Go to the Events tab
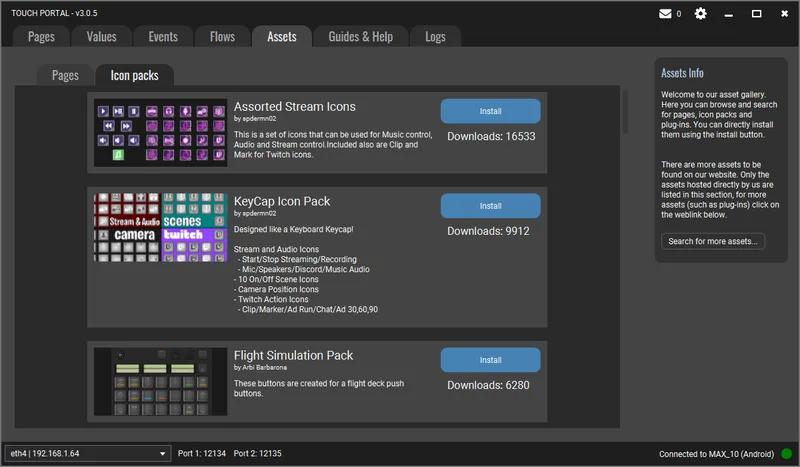 [x=163, y=37]
